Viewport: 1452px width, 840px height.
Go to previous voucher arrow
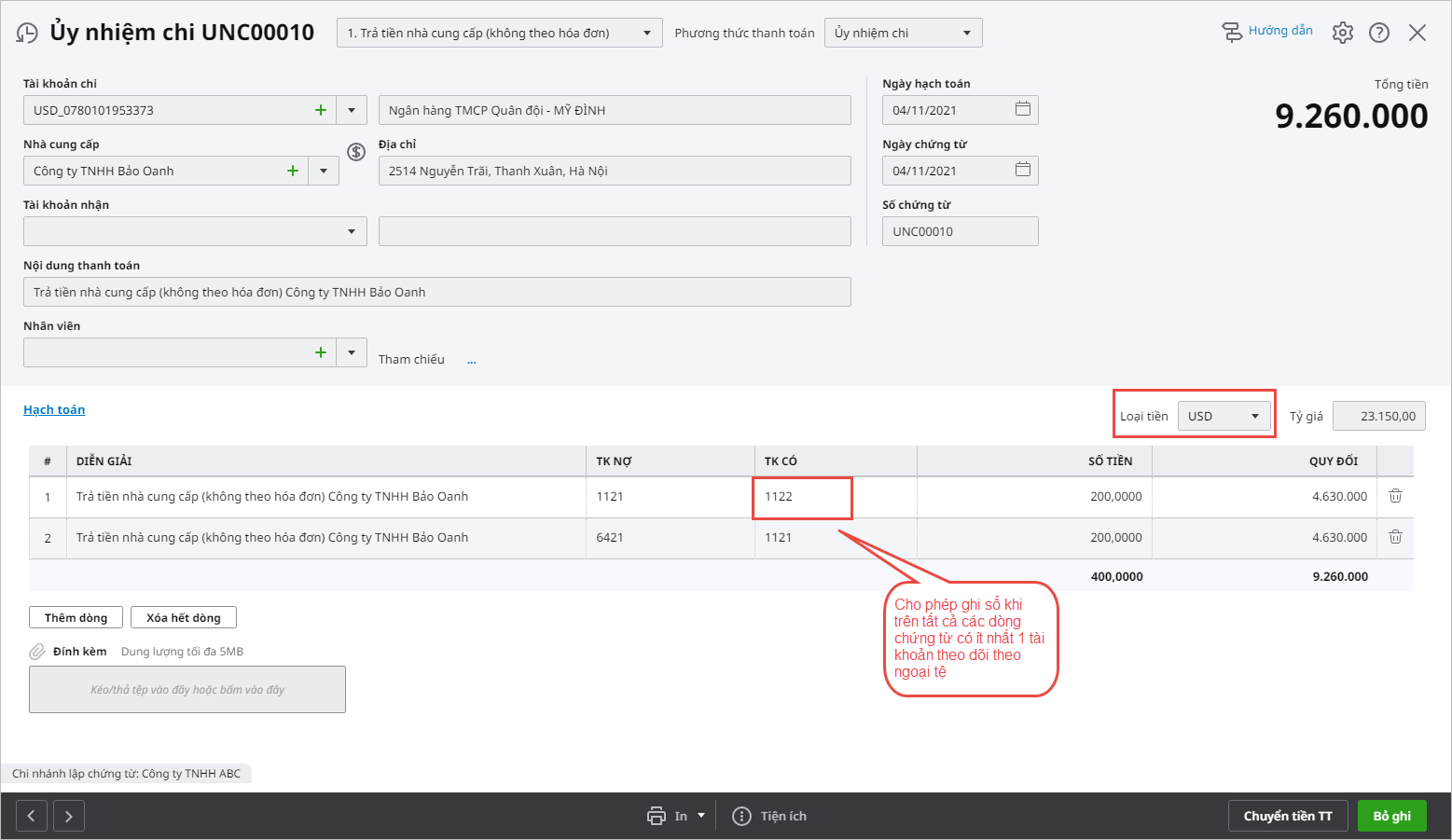coord(31,816)
